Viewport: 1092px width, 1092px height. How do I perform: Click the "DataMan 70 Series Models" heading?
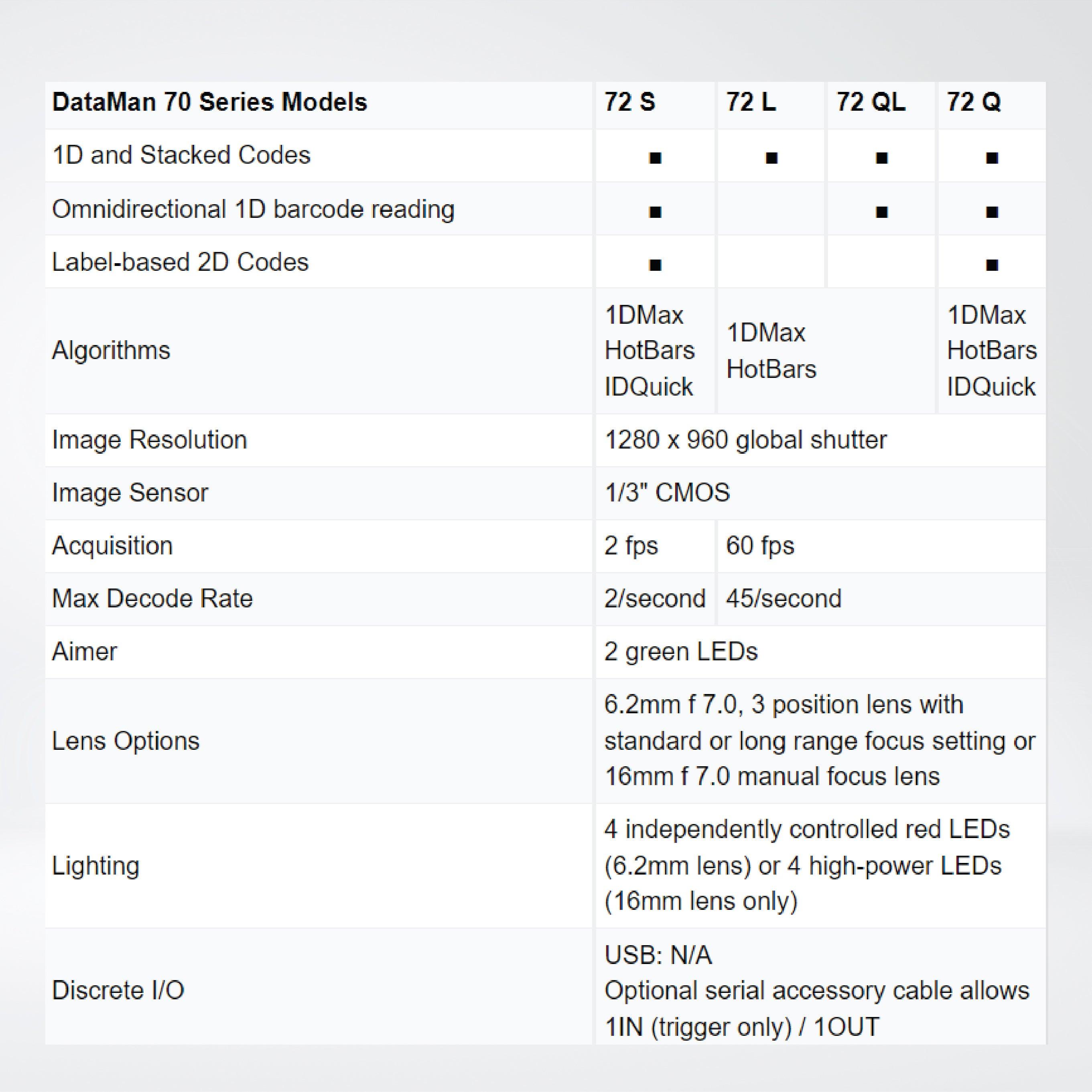pyautogui.click(x=210, y=102)
